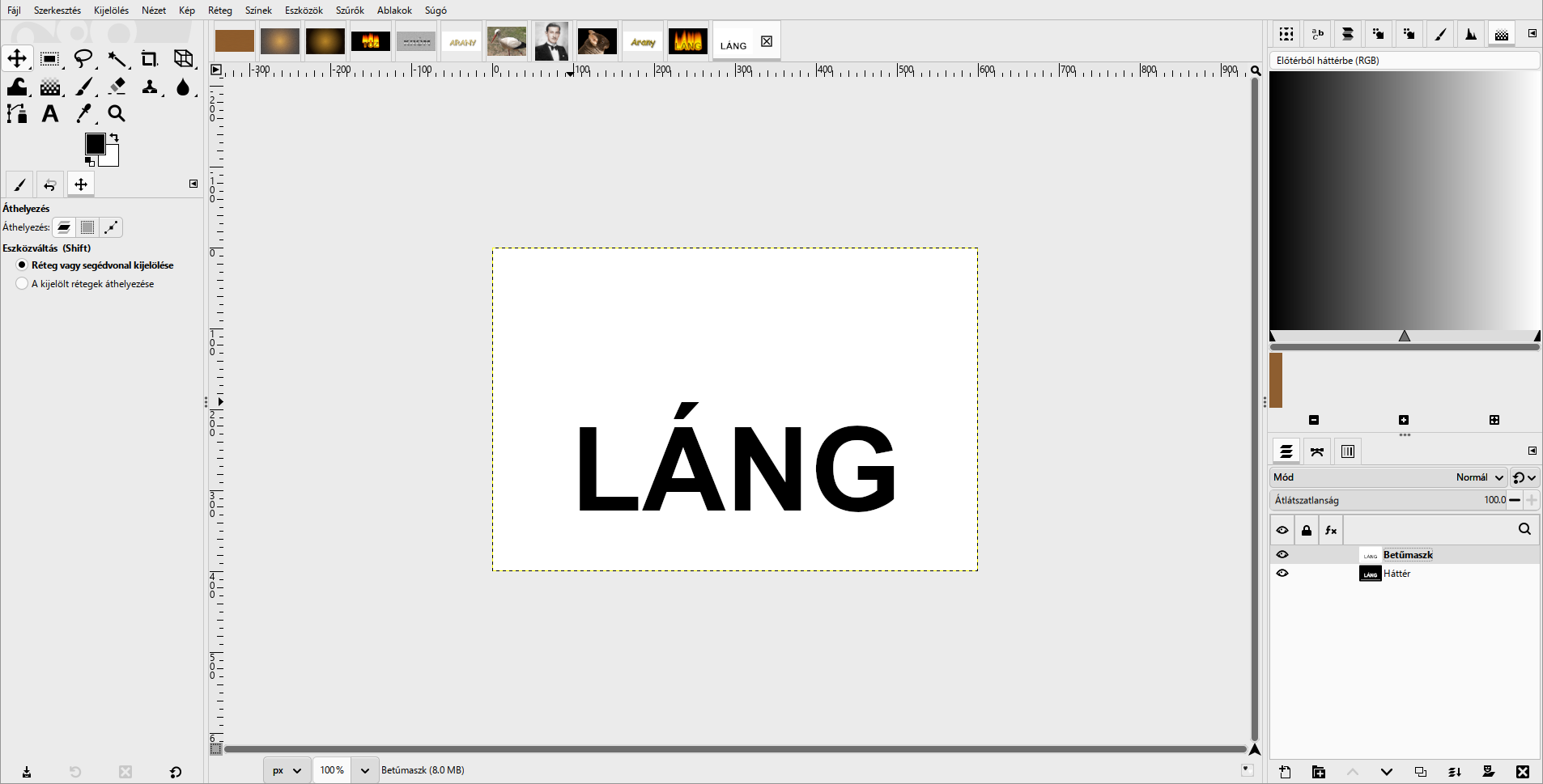This screenshot has height=784, width=1543.
Task: Open the Layers dock configuration menu
Action: pyautogui.click(x=1532, y=451)
